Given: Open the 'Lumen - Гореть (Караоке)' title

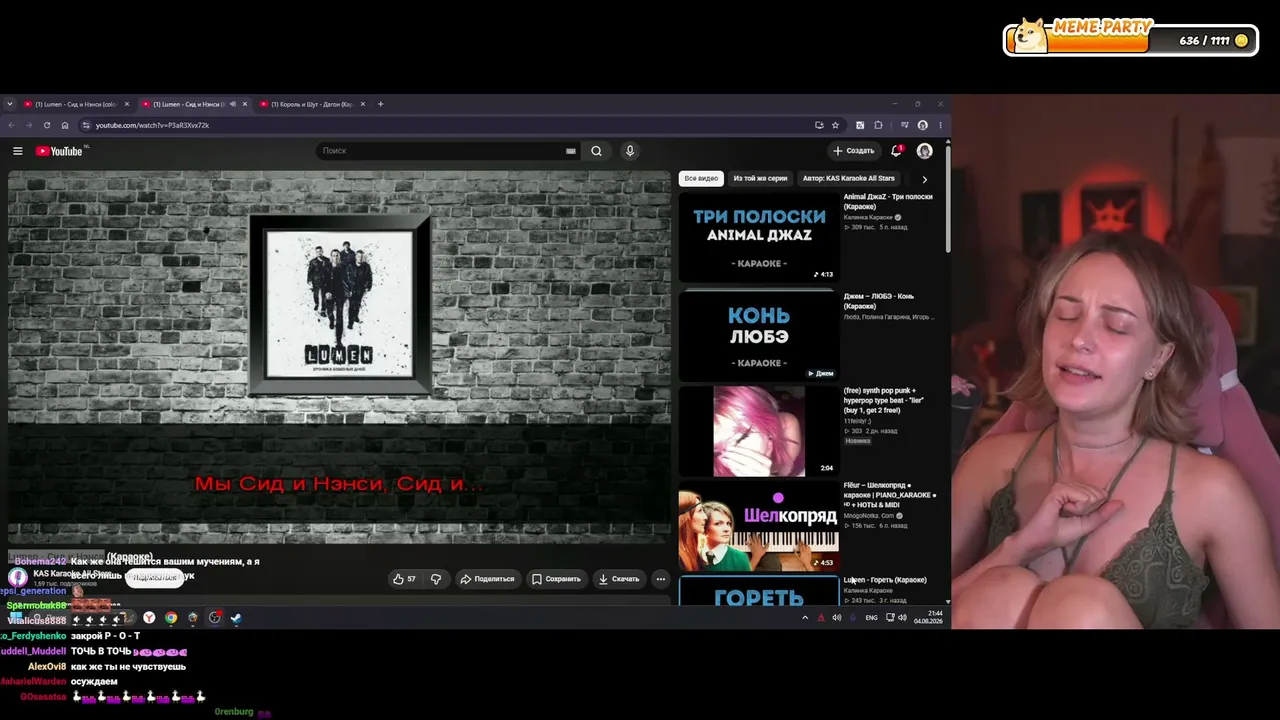Looking at the screenshot, I should pos(885,580).
